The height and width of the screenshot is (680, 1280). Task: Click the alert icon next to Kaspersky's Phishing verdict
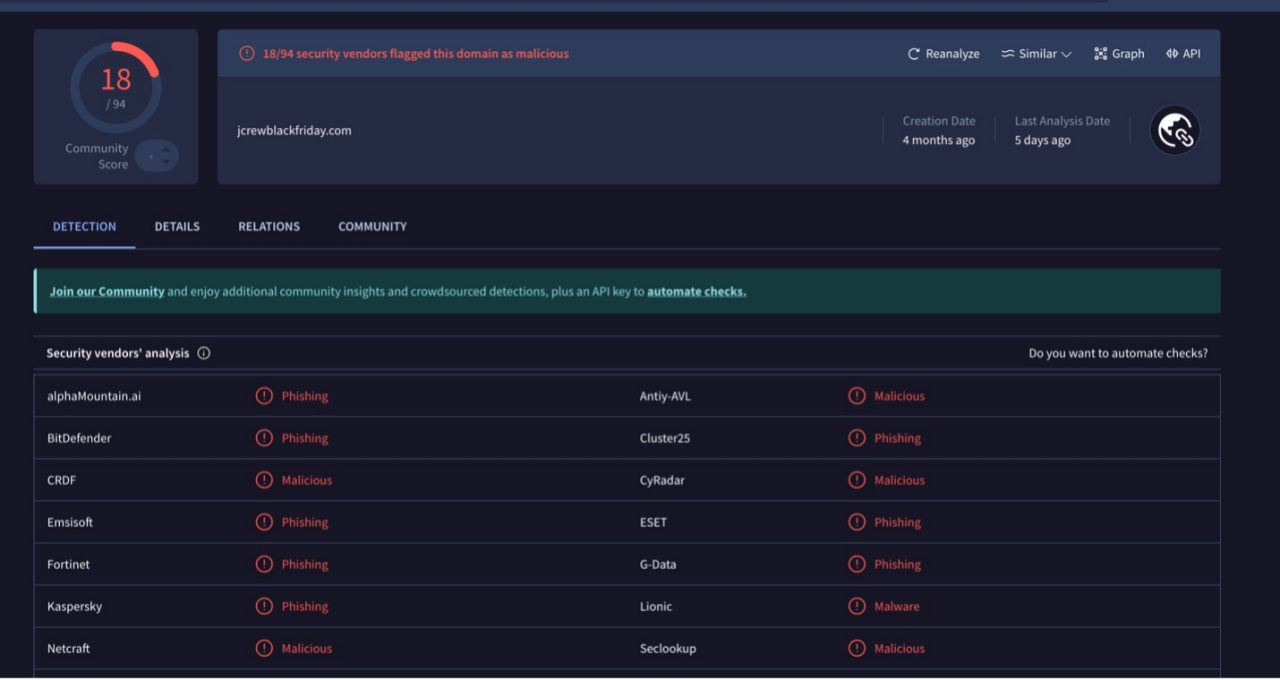coord(264,606)
